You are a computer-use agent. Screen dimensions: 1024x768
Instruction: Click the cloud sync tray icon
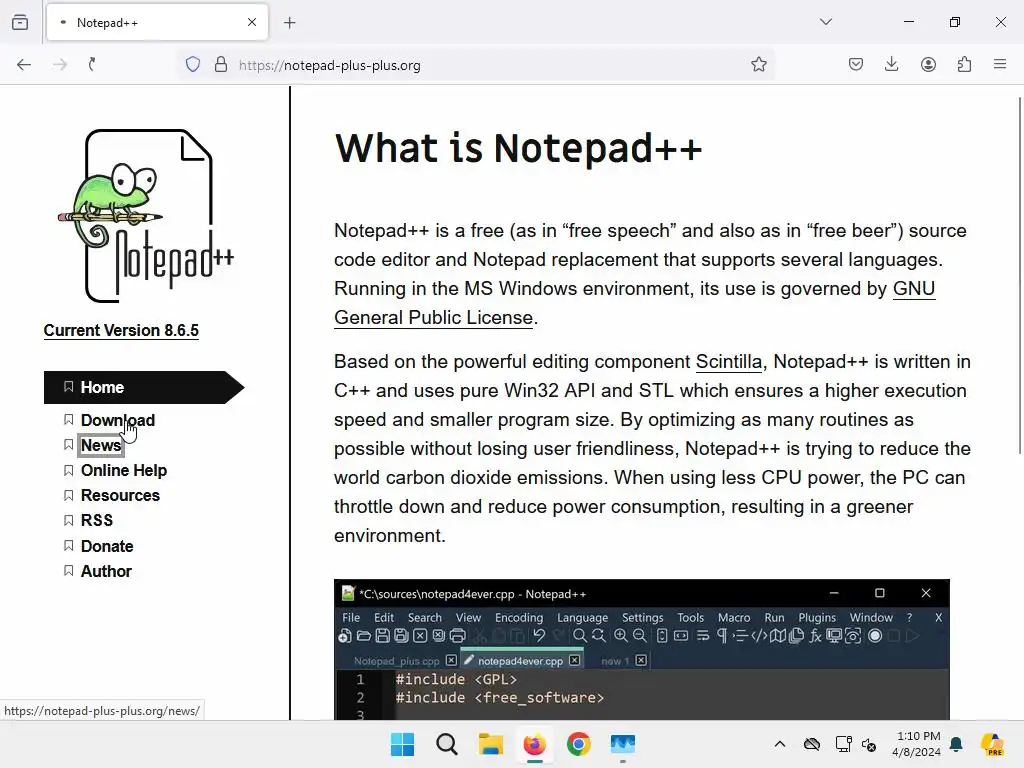[812, 744]
